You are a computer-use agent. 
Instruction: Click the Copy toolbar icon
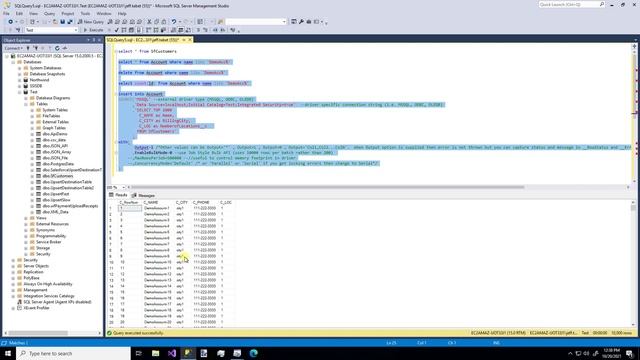pos(157,22)
